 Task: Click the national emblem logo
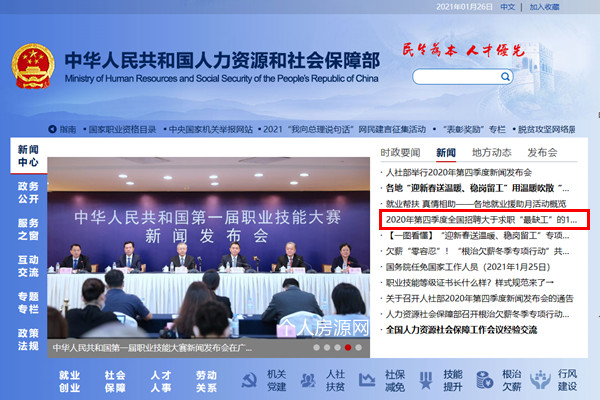(x=33, y=66)
